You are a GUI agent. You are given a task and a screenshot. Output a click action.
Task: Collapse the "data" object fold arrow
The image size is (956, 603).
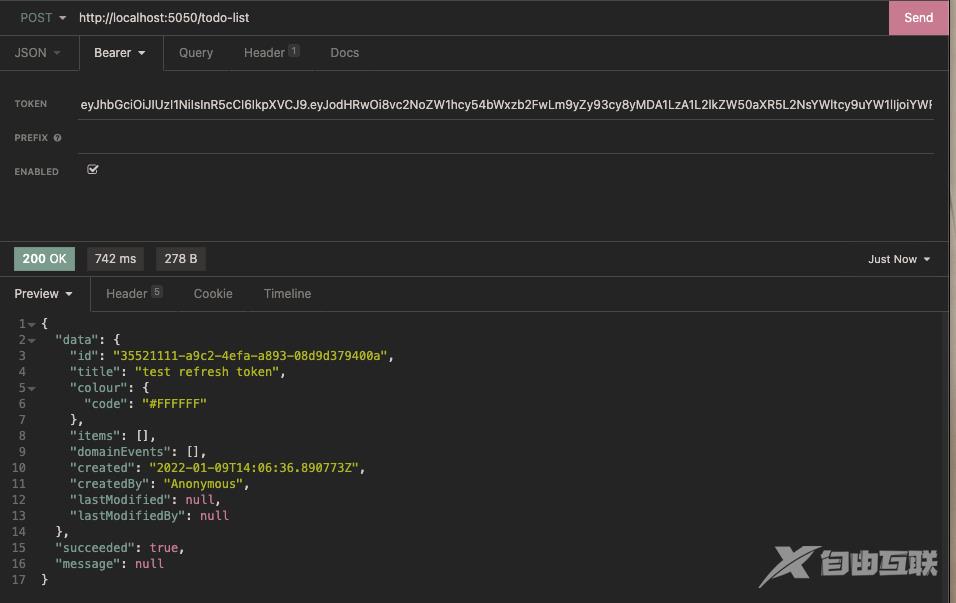click(32, 340)
